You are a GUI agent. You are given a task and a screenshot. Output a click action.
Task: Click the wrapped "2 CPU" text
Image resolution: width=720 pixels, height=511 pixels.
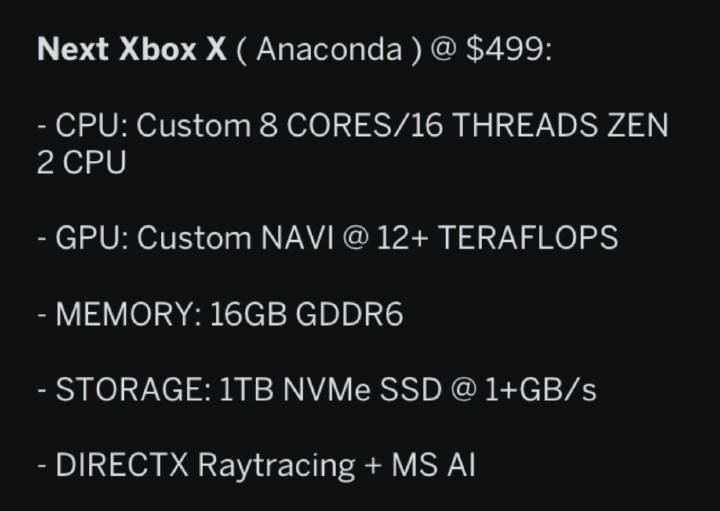[x=81, y=163]
